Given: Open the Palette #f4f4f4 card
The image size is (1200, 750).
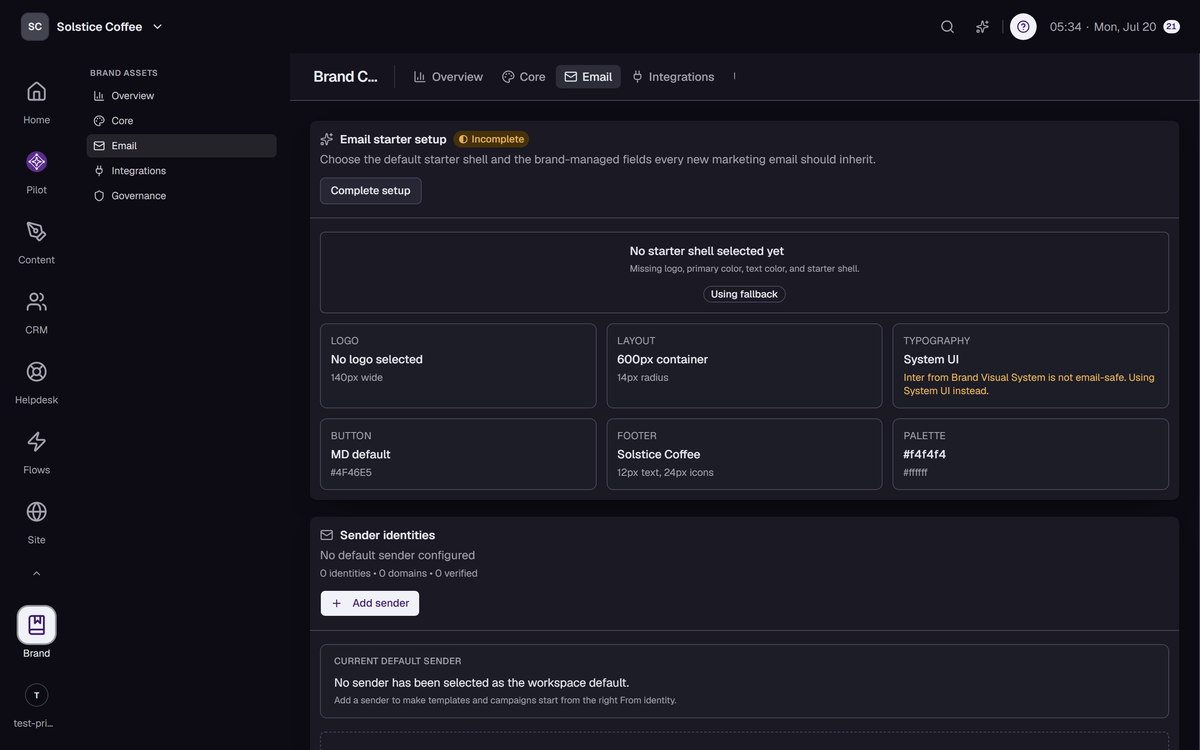Looking at the screenshot, I should [x=1030, y=454].
